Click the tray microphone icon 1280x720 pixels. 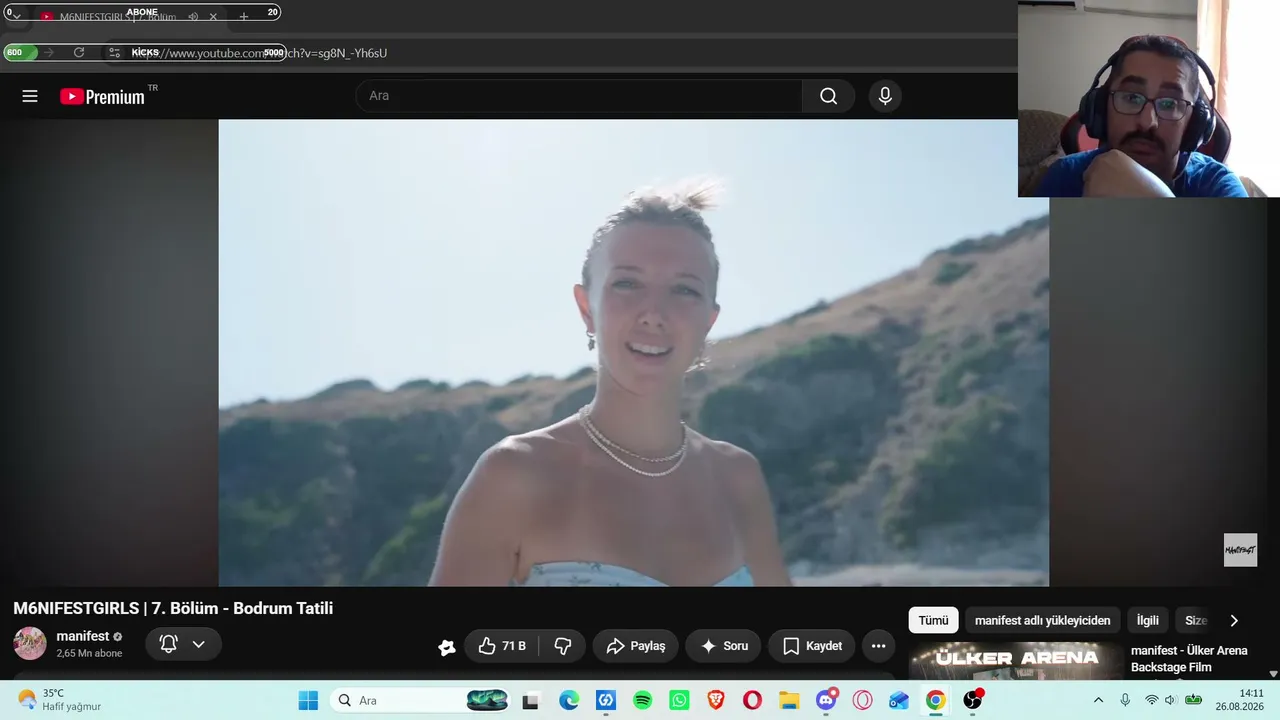[1125, 700]
